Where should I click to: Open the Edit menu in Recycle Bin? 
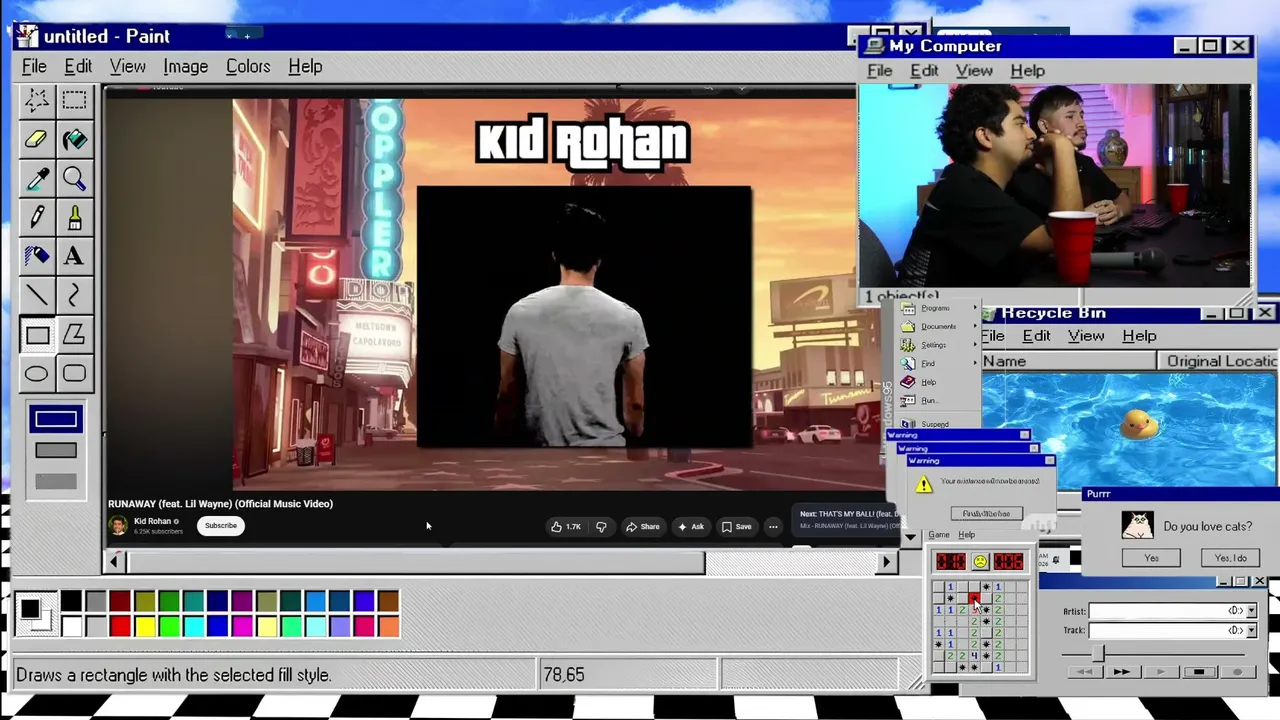[x=1036, y=336]
